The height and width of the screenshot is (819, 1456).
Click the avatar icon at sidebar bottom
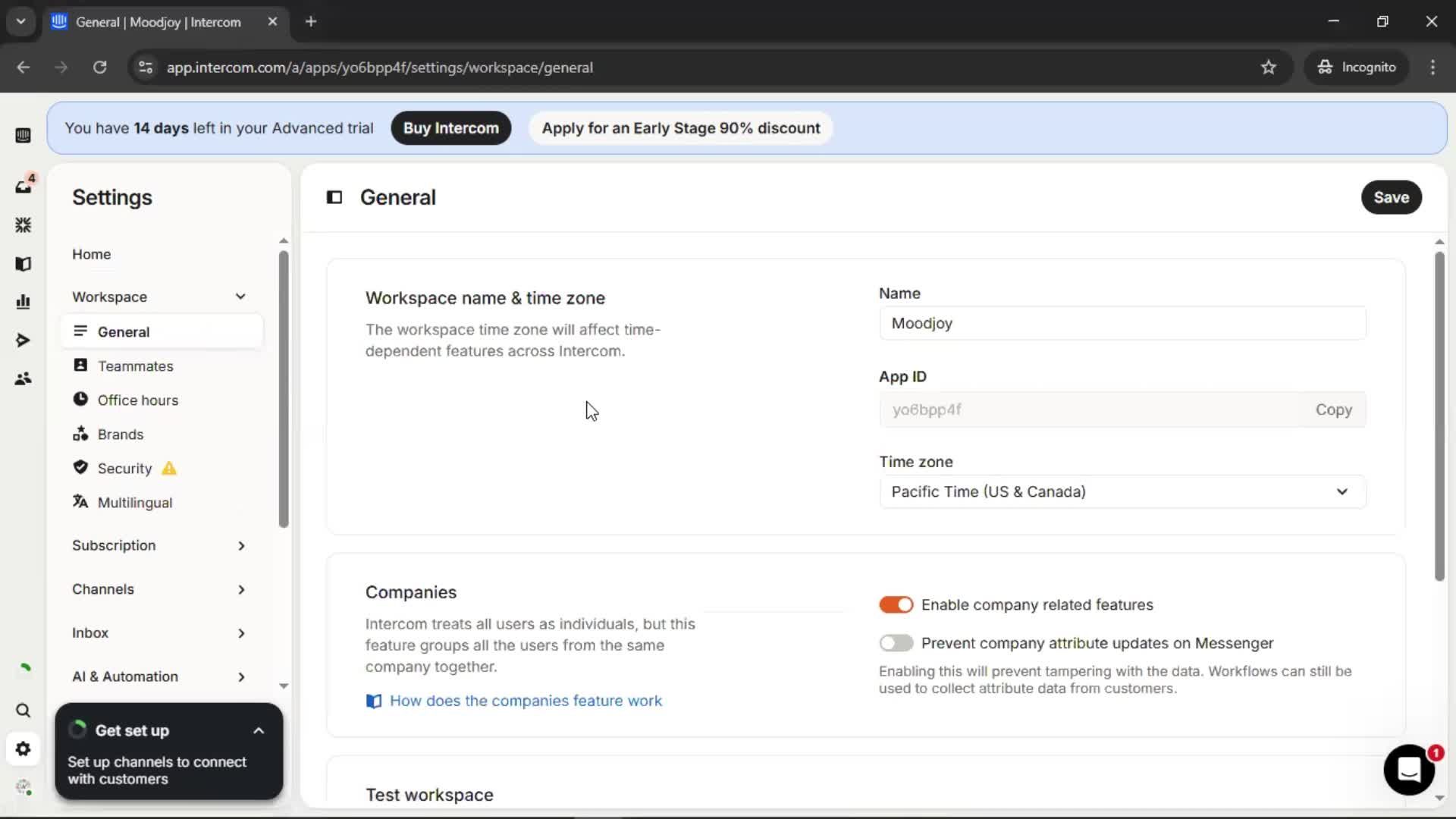pos(23,787)
